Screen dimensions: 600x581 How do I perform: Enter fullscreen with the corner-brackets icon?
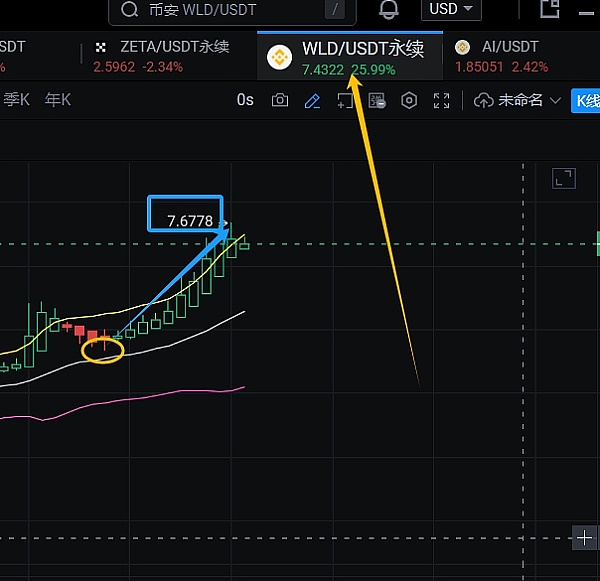click(x=441, y=100)
